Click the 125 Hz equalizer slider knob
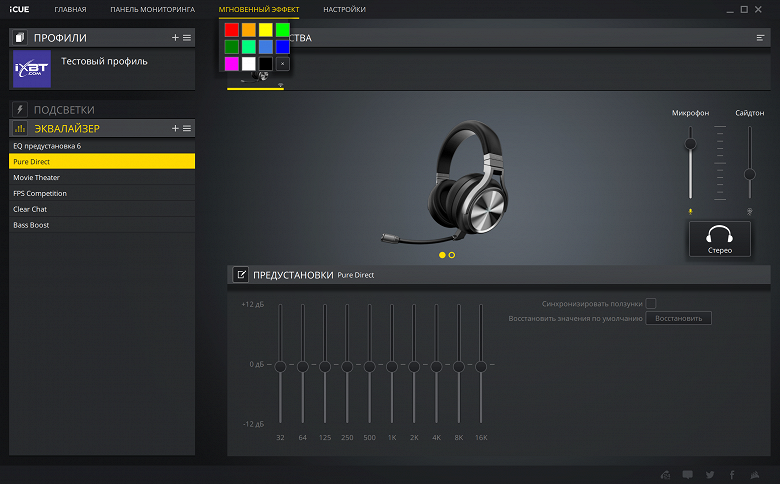Screen dimensions: 780x484 tap(325, 367)
